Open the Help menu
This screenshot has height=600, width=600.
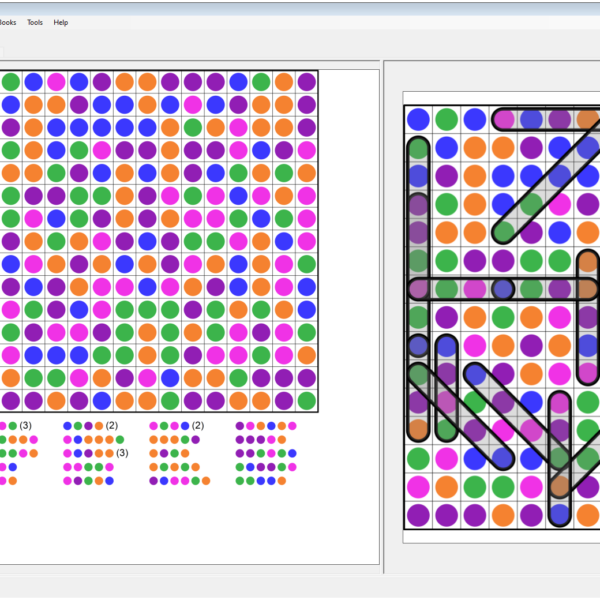61,22
